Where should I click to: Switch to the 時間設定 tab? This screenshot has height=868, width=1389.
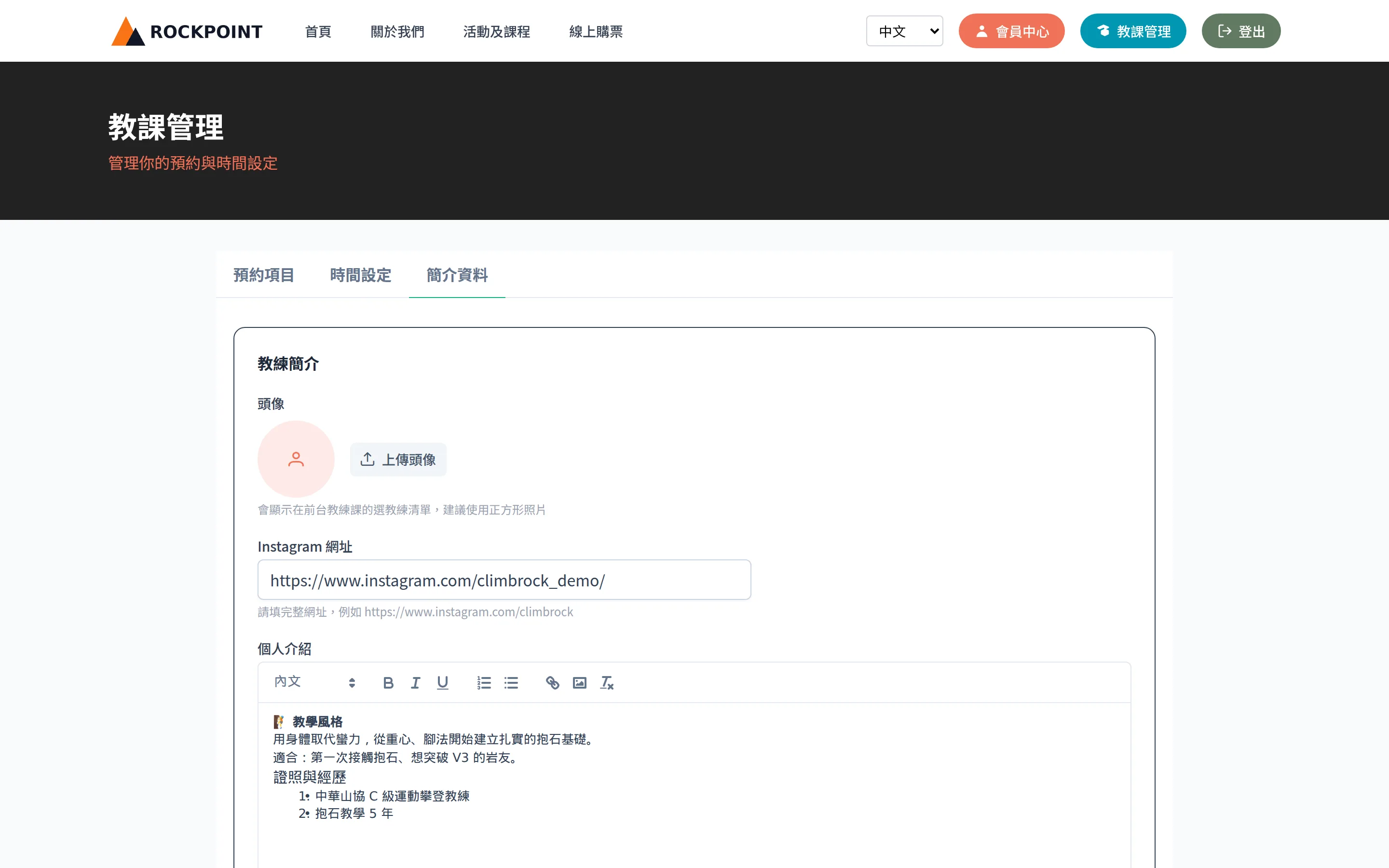click(360, 275)
